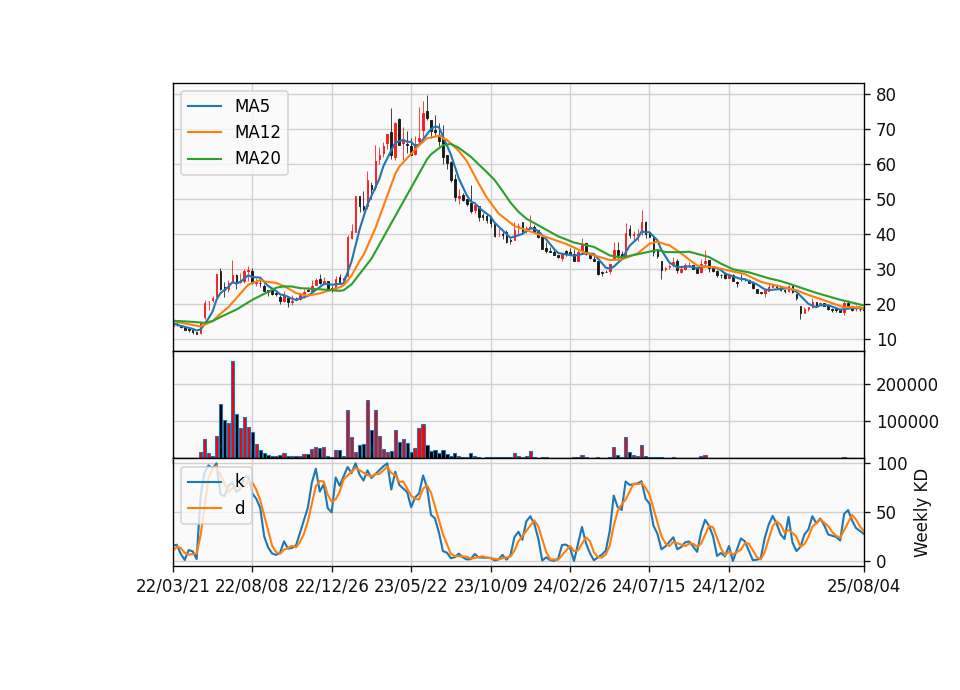This screenshot has width=960, height=690.
Task: Click the price axis value 20
Action: [x=886, y=304]
